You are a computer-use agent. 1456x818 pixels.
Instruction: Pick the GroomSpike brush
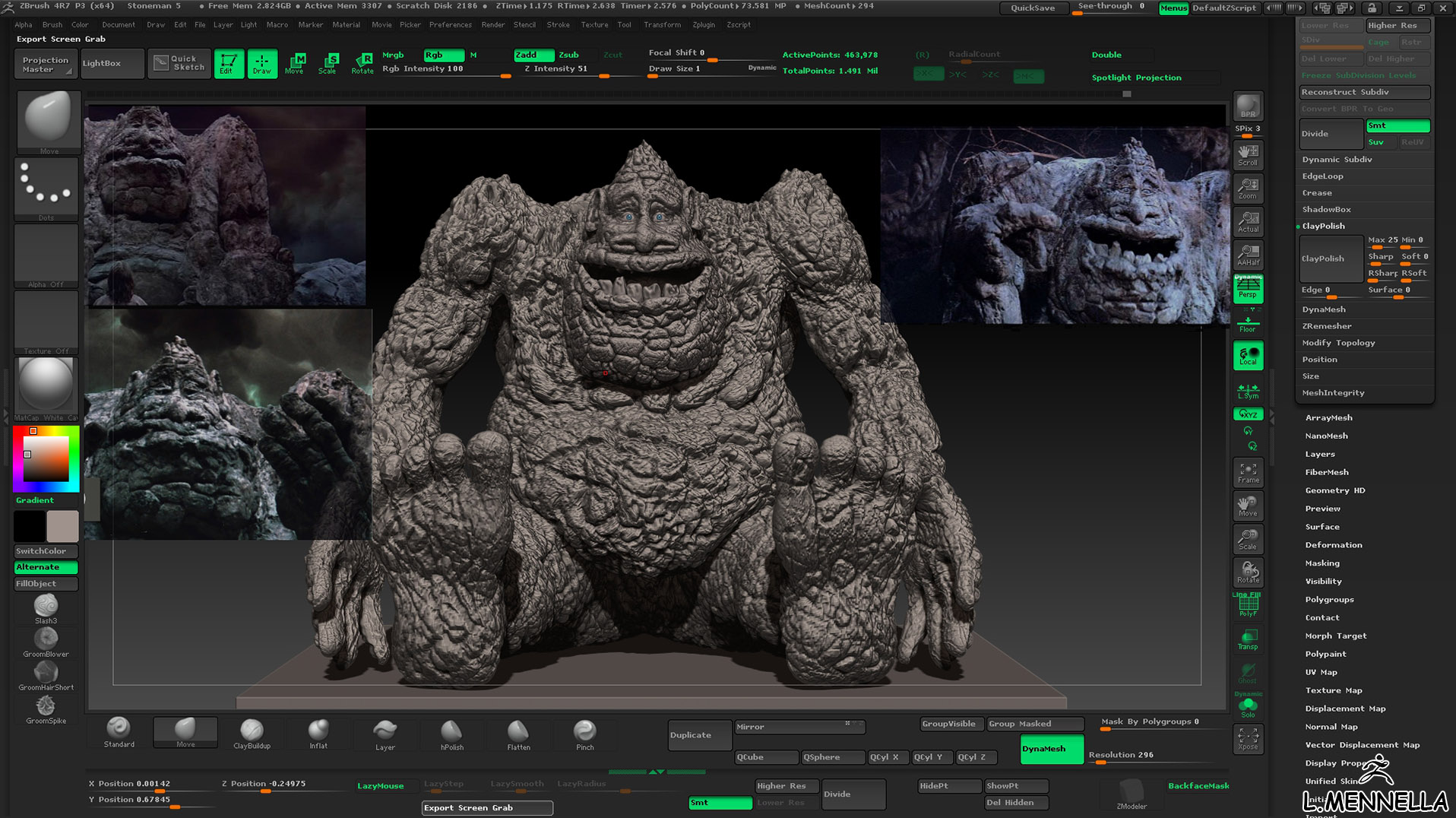click(46, 709)
